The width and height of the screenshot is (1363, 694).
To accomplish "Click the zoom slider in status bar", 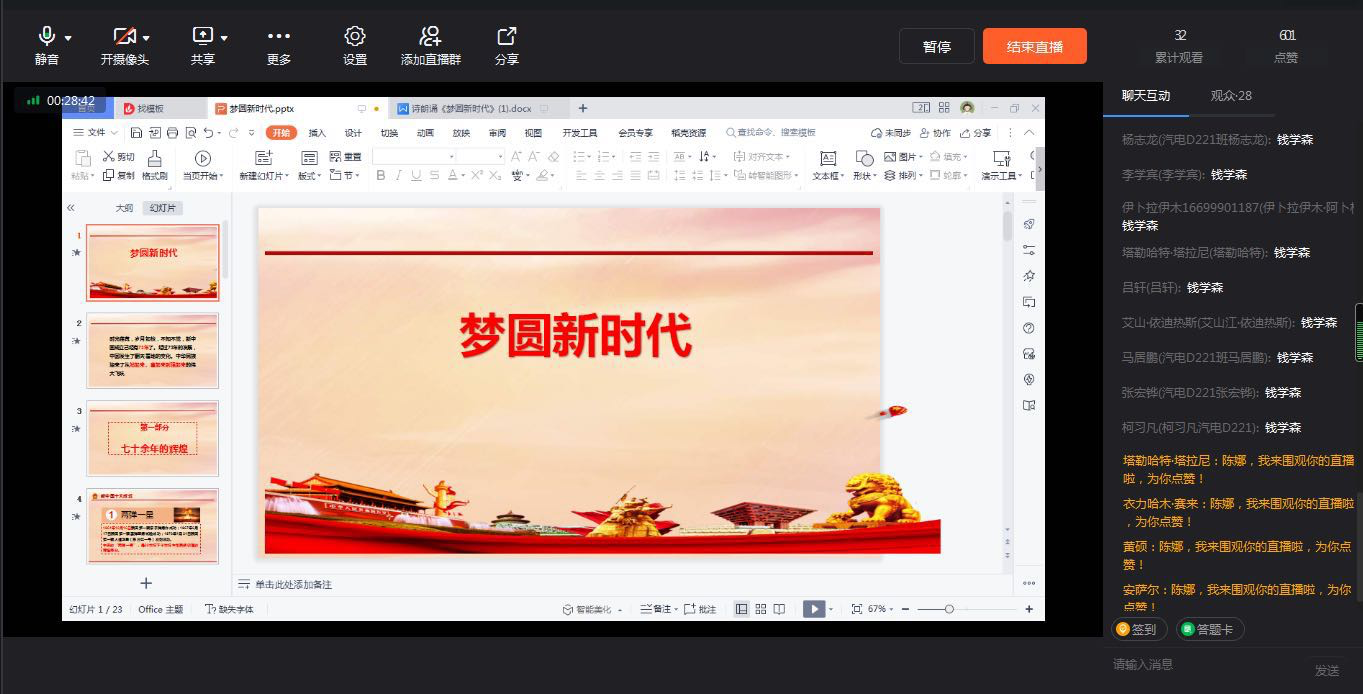I will tap(949, 609).
